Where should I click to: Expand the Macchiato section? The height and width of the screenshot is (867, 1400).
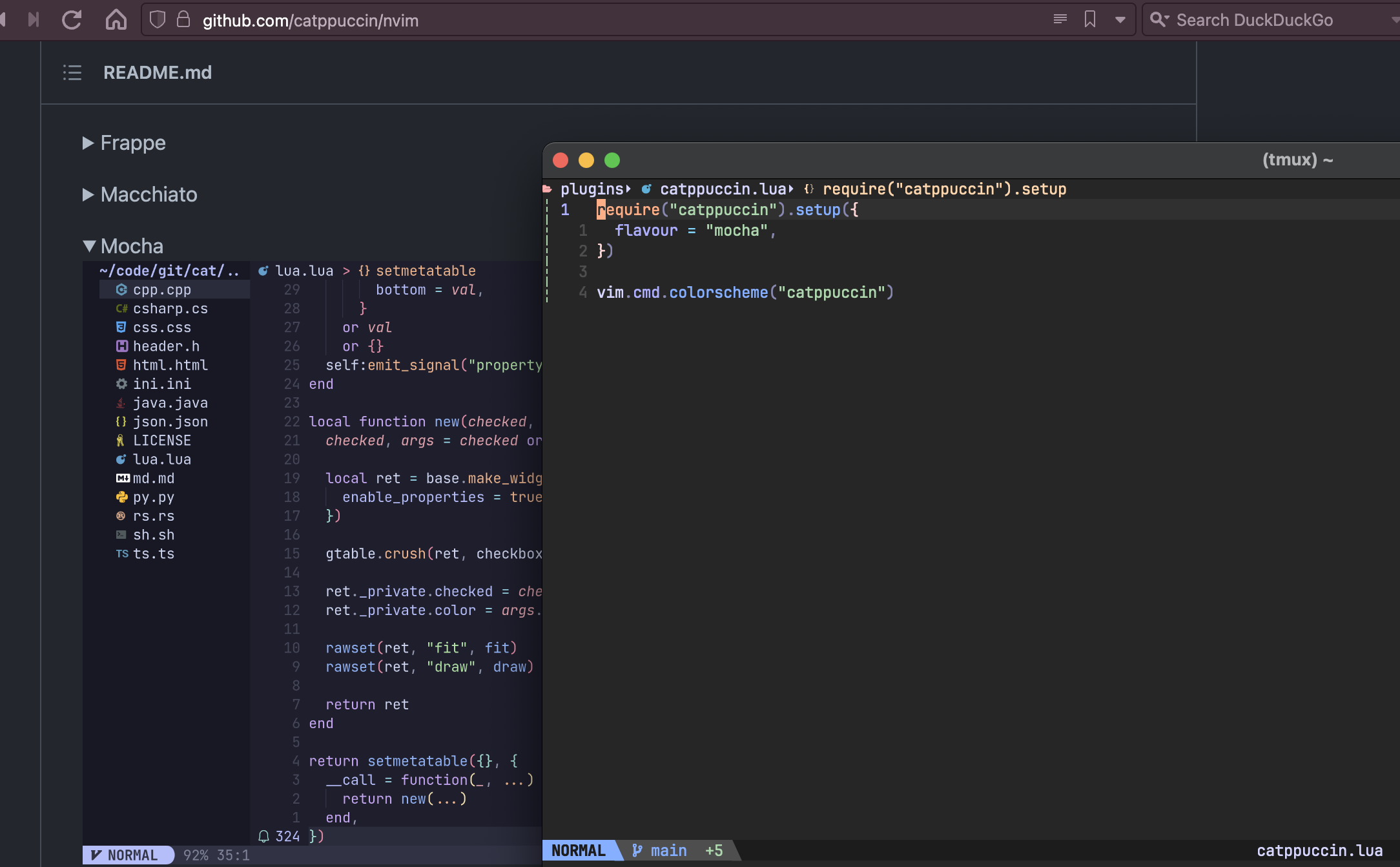(x=139, y=194)
